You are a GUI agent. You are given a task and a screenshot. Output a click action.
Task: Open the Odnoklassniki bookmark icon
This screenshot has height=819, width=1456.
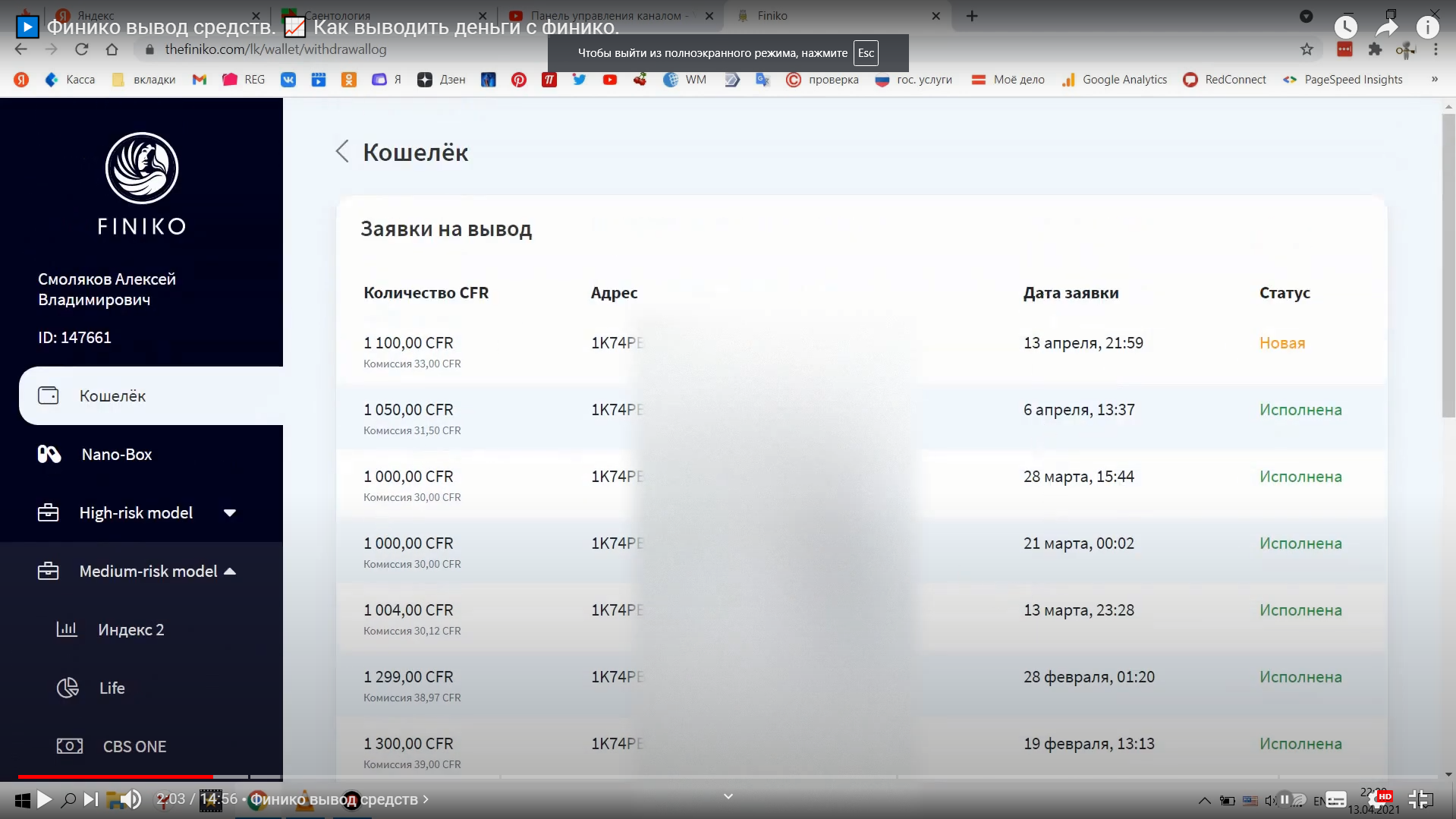[x=349, y=80]
